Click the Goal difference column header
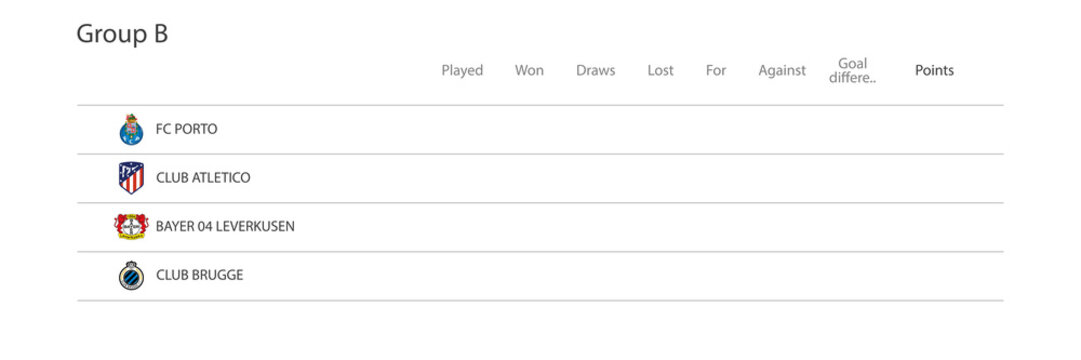 [x=853, y=70]
